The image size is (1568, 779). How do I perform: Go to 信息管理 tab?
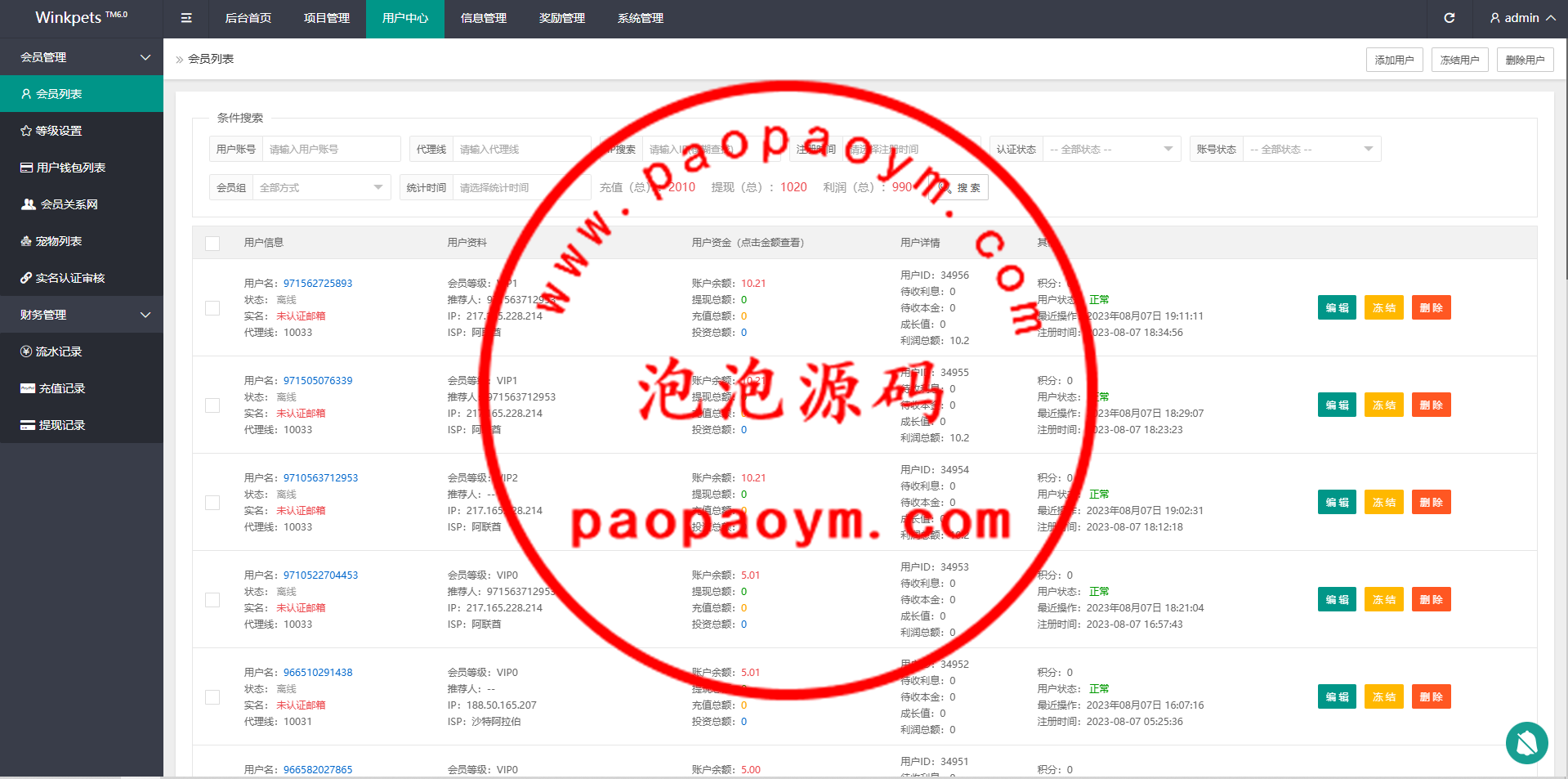click(484, 18)
